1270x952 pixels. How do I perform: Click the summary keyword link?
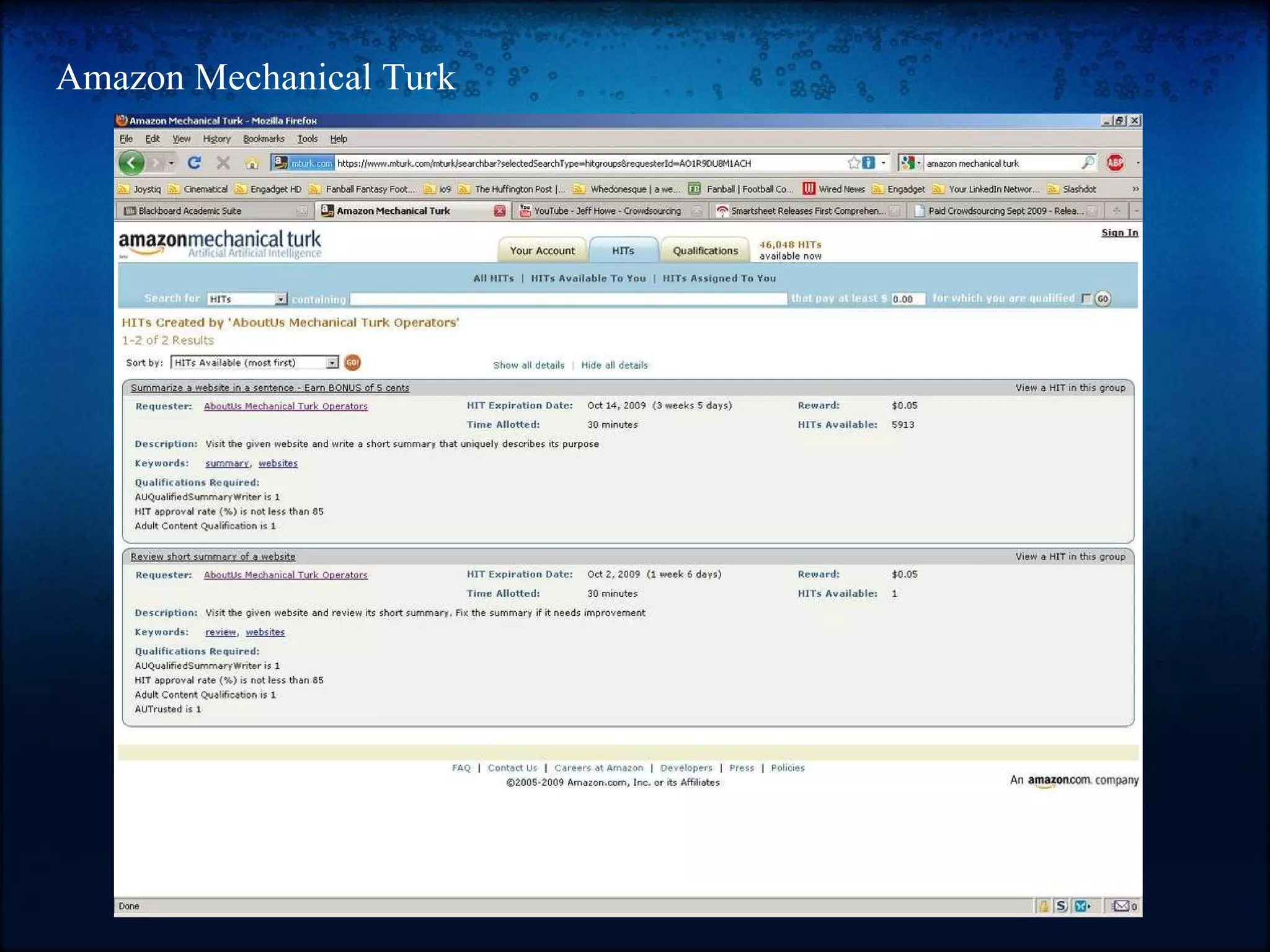[x=227, y=464]
